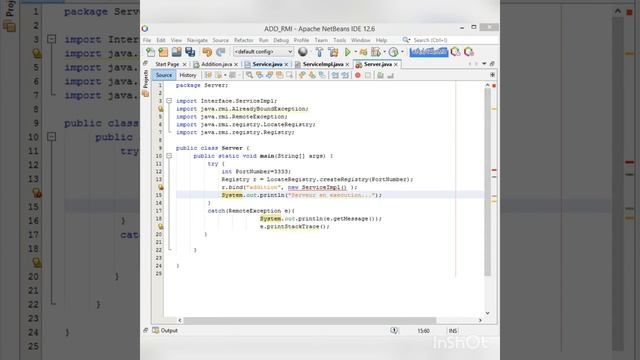The image size is (640, 360).
Task: Run the project with the green play icon
Action: pyautogui.click(x=348, y=52)
